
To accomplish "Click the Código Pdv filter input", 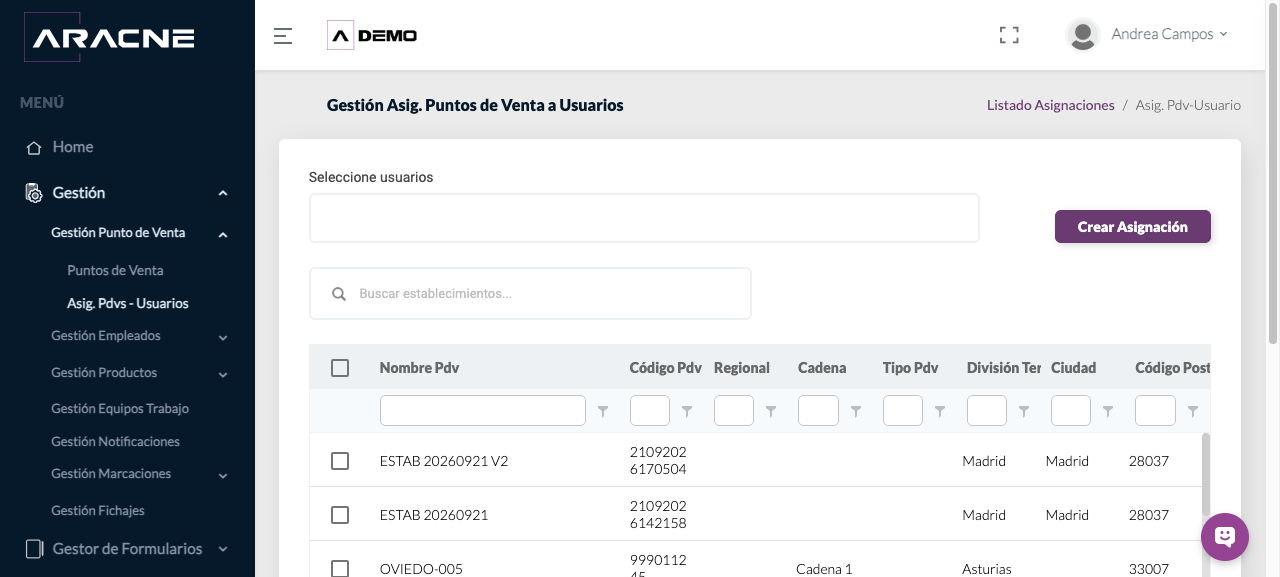I will (650, 411).
